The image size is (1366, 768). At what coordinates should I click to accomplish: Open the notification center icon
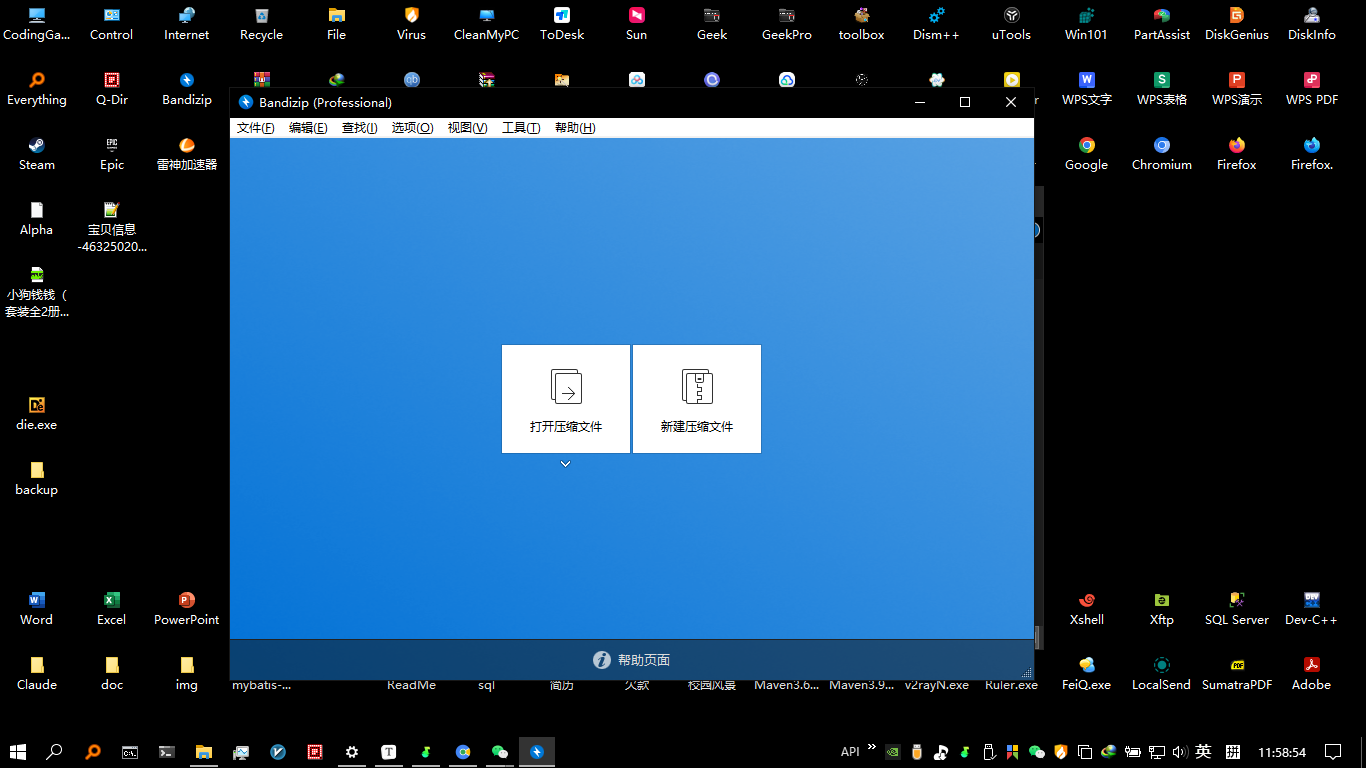coord(1333,752)
